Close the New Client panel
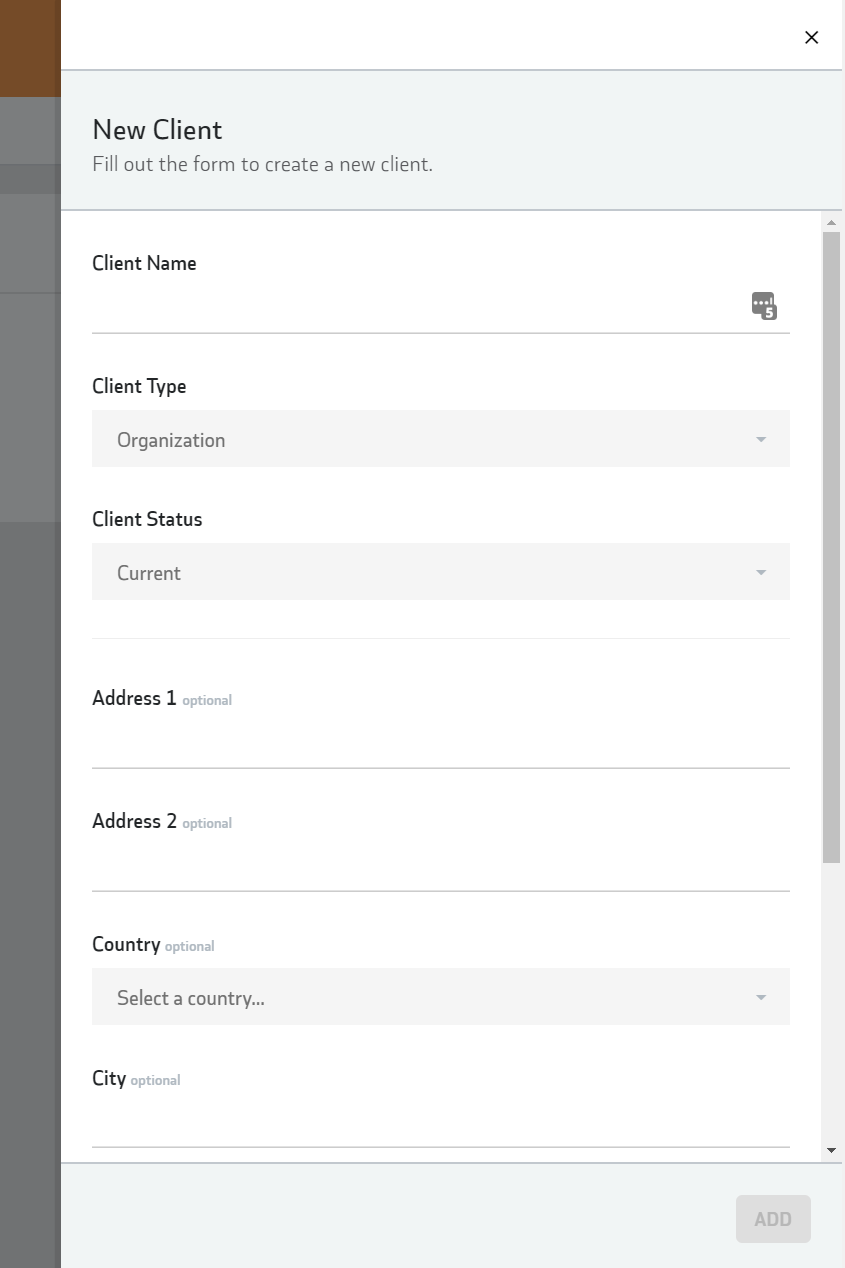The width and height of the screenshot is (845, 1268). click(811, 37)
